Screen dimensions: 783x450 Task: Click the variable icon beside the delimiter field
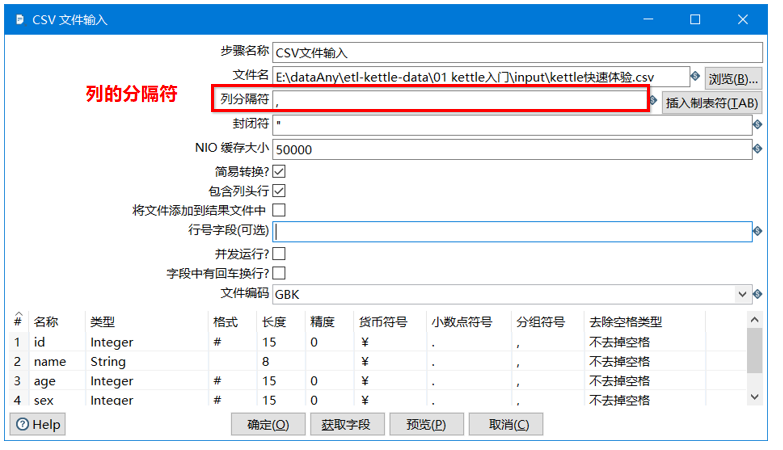coord(654,100)
